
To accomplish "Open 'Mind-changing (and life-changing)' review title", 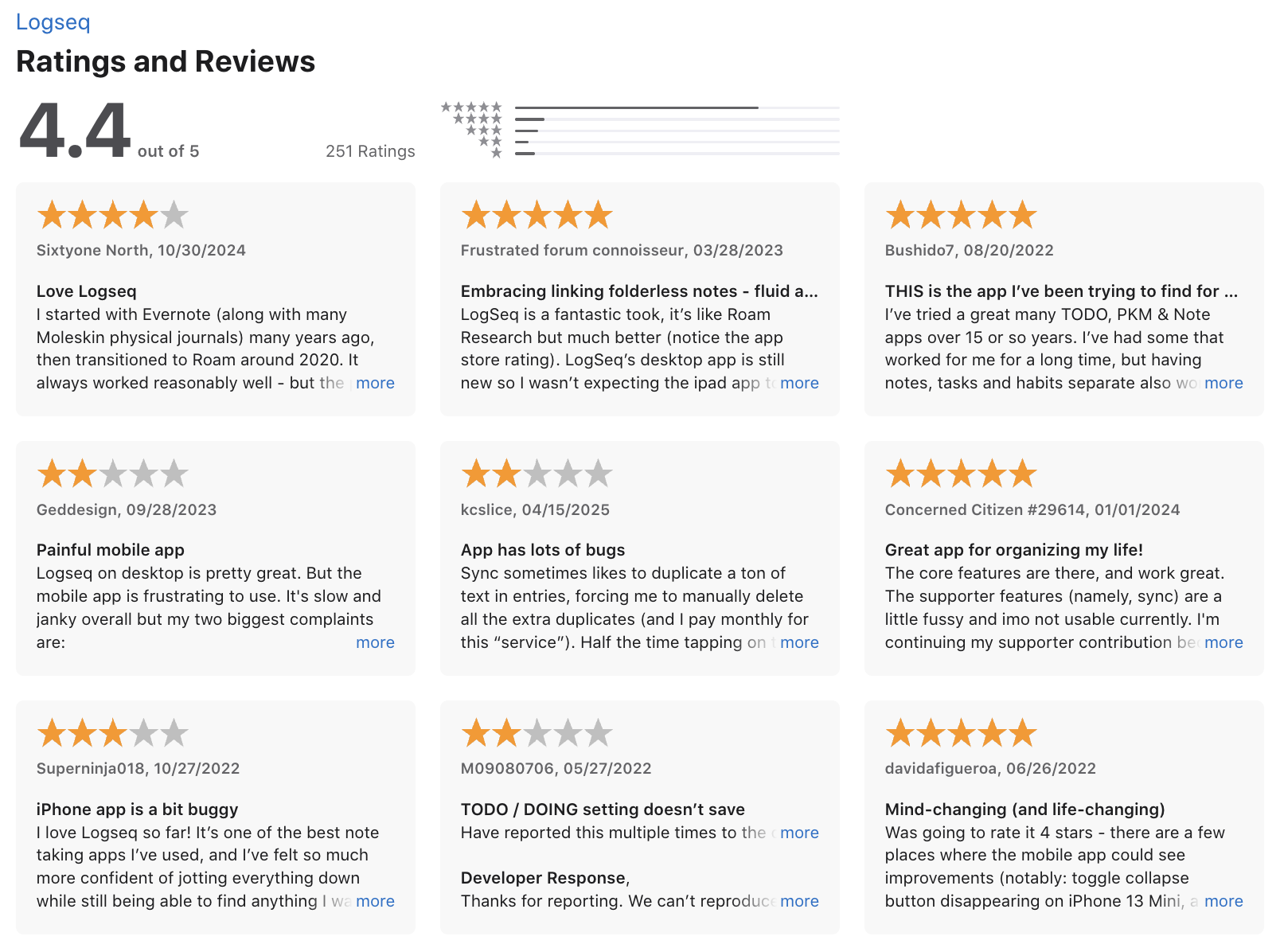I will 1024,809.
